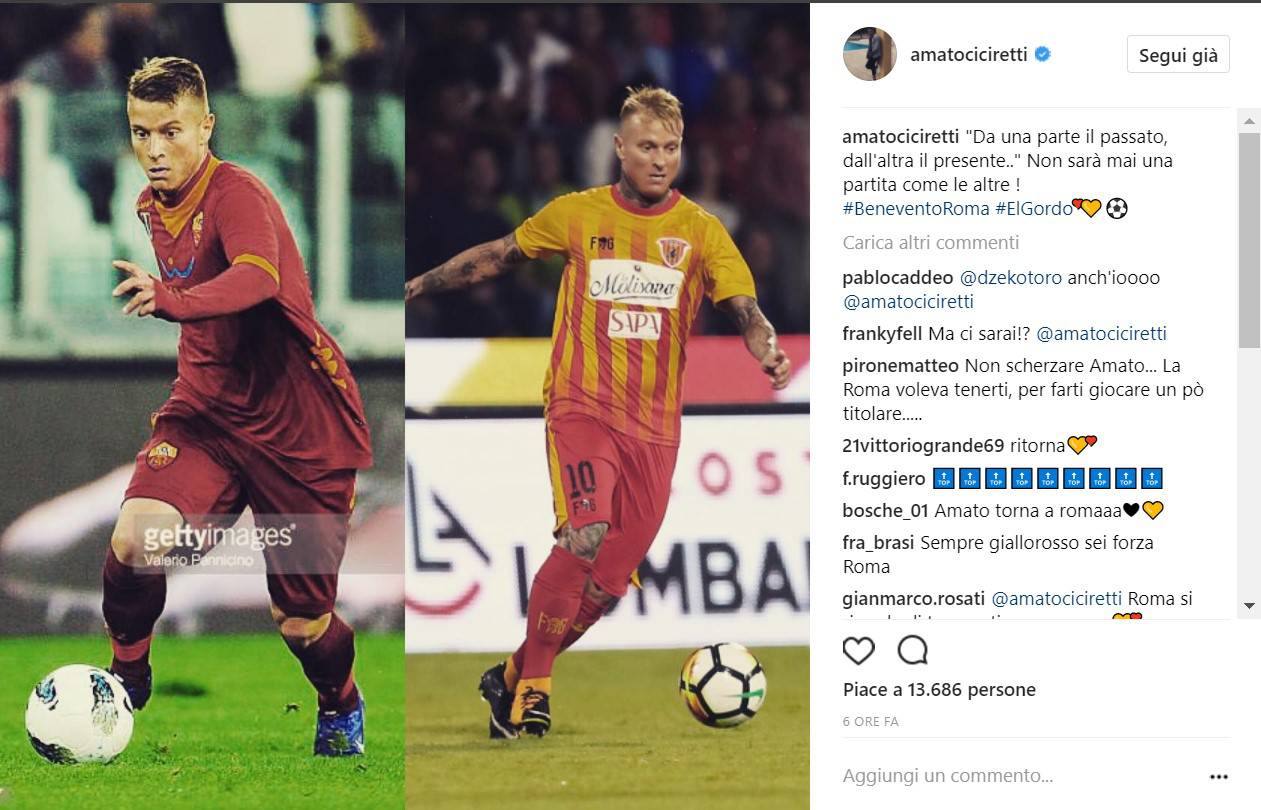1261x810 pixels.
Task: Open amatociciretti username in header
Action: tap(969, 54)
